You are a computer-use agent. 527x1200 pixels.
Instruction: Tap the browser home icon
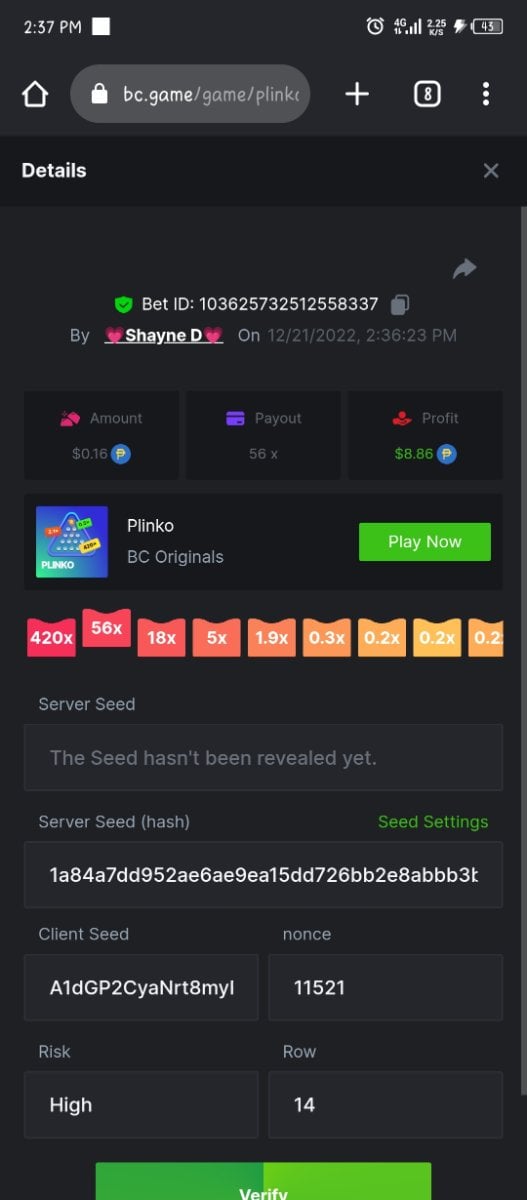pyautogui.click(x=35, y=94)
